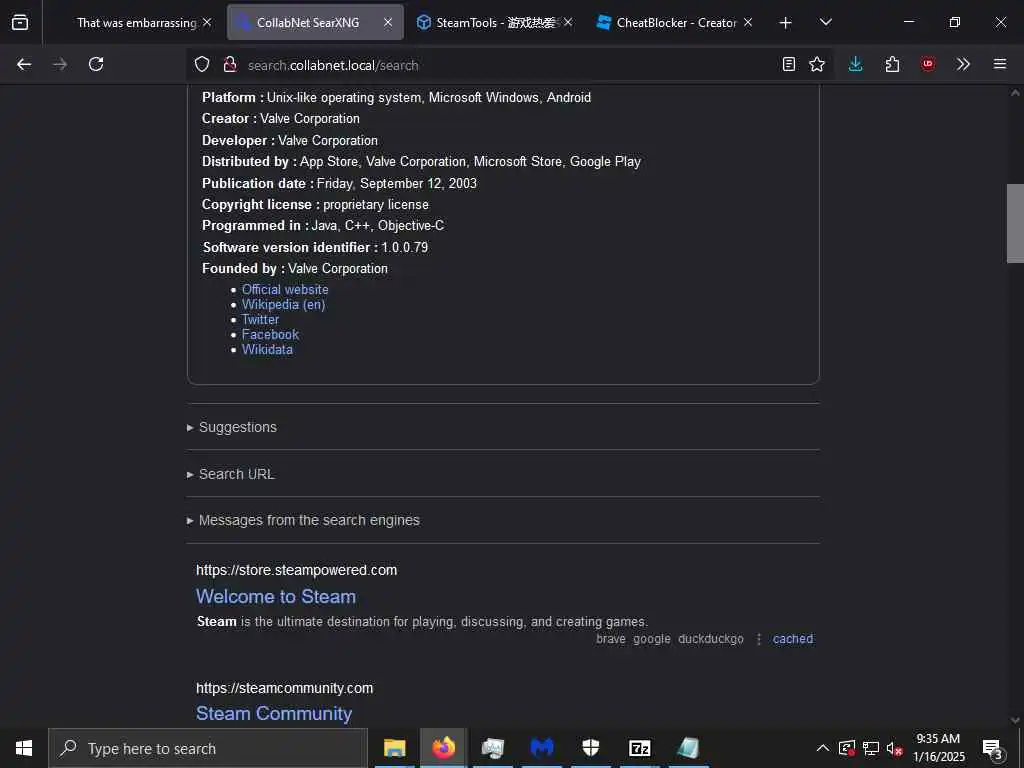Show site security lock info
This screenshot has width=1024, height=768.
tap(230, 64)
